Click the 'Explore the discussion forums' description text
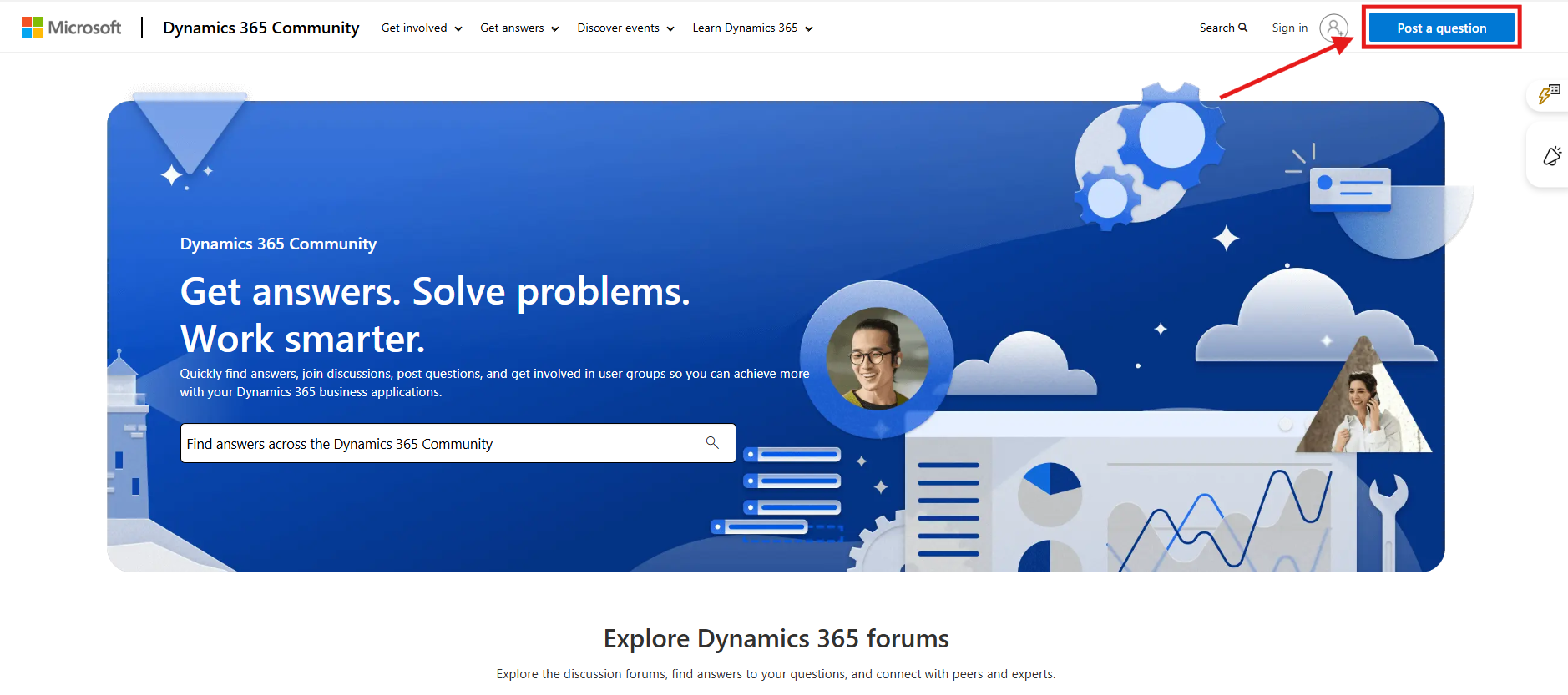Viewport: 1568px width, 695px height. pos(776,674)
